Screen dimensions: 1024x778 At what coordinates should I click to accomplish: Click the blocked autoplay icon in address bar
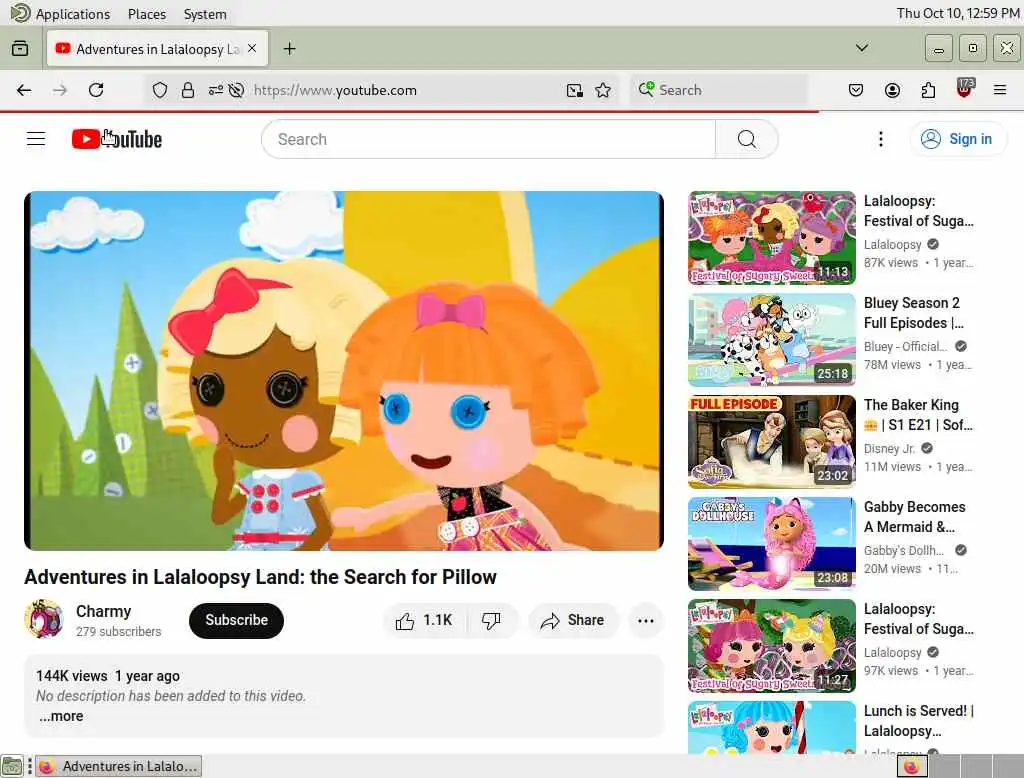point(236,90)
